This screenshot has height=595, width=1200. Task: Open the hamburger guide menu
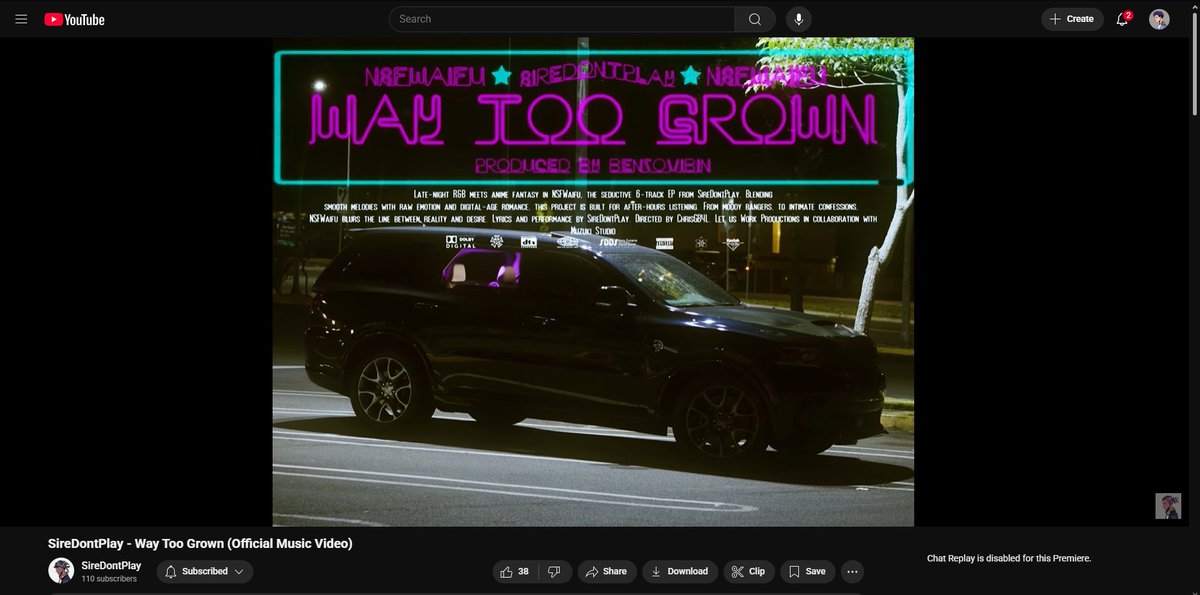(21, 19)
